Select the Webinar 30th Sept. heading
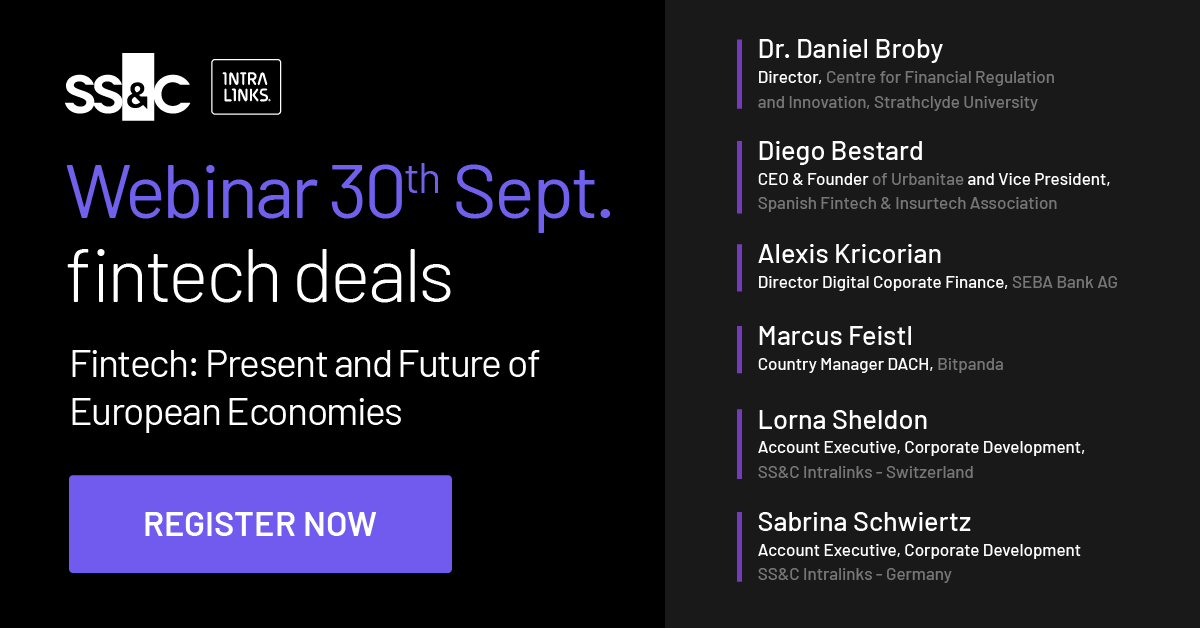1200x628 pixels. [340, 191]
